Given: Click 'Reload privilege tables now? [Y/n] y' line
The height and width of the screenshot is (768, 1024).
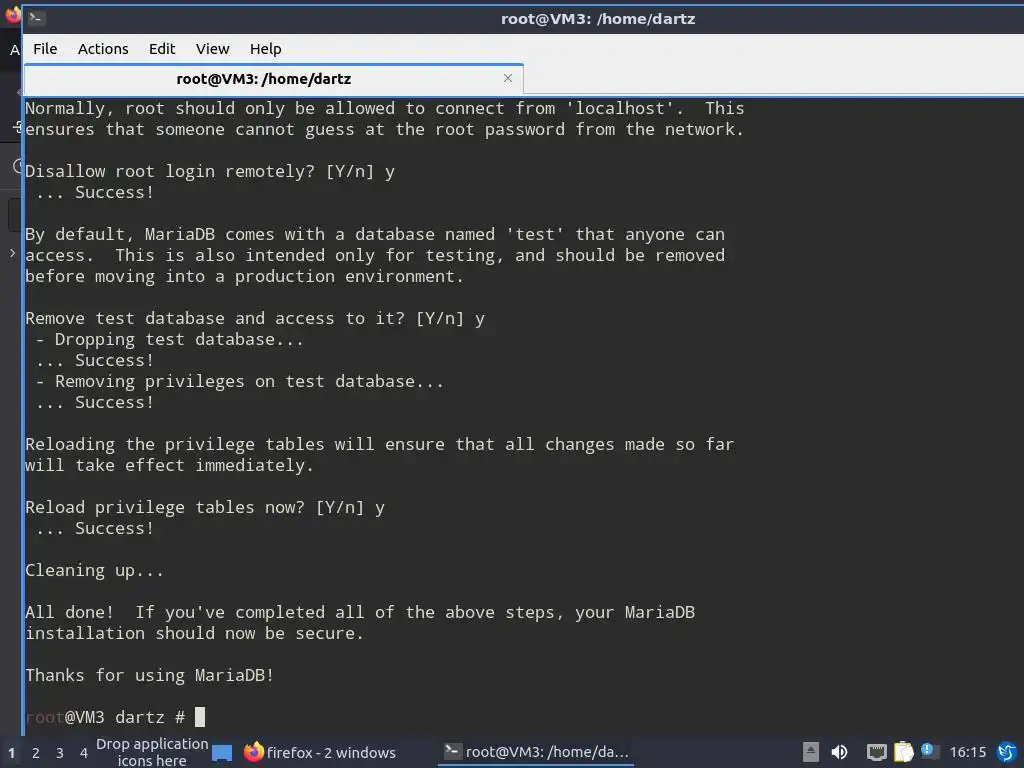Looking at the screenshot, I should tap(205, 507).
